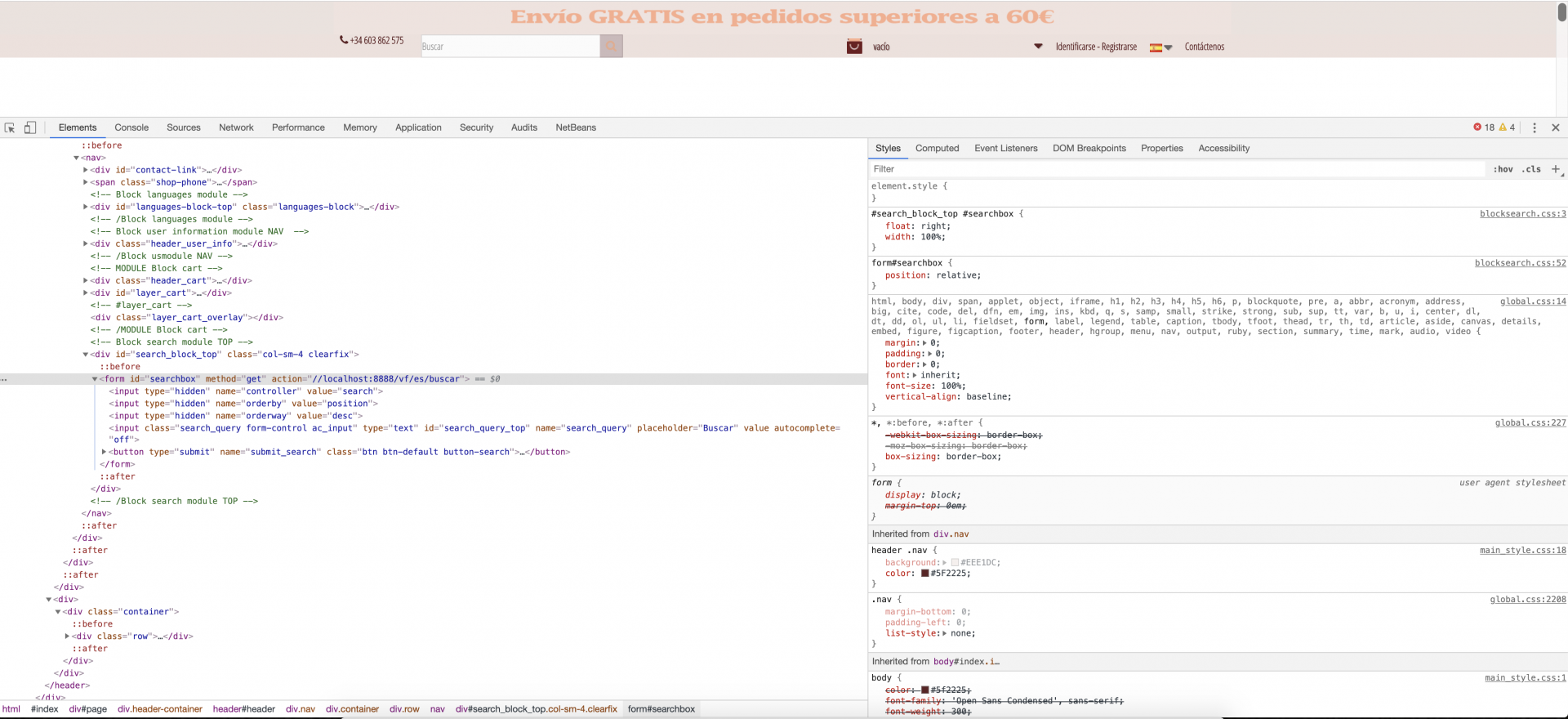Screen dimensions: 1568x719
Task: Close the DevTools panel
Action: click(x=1556, y=127)
